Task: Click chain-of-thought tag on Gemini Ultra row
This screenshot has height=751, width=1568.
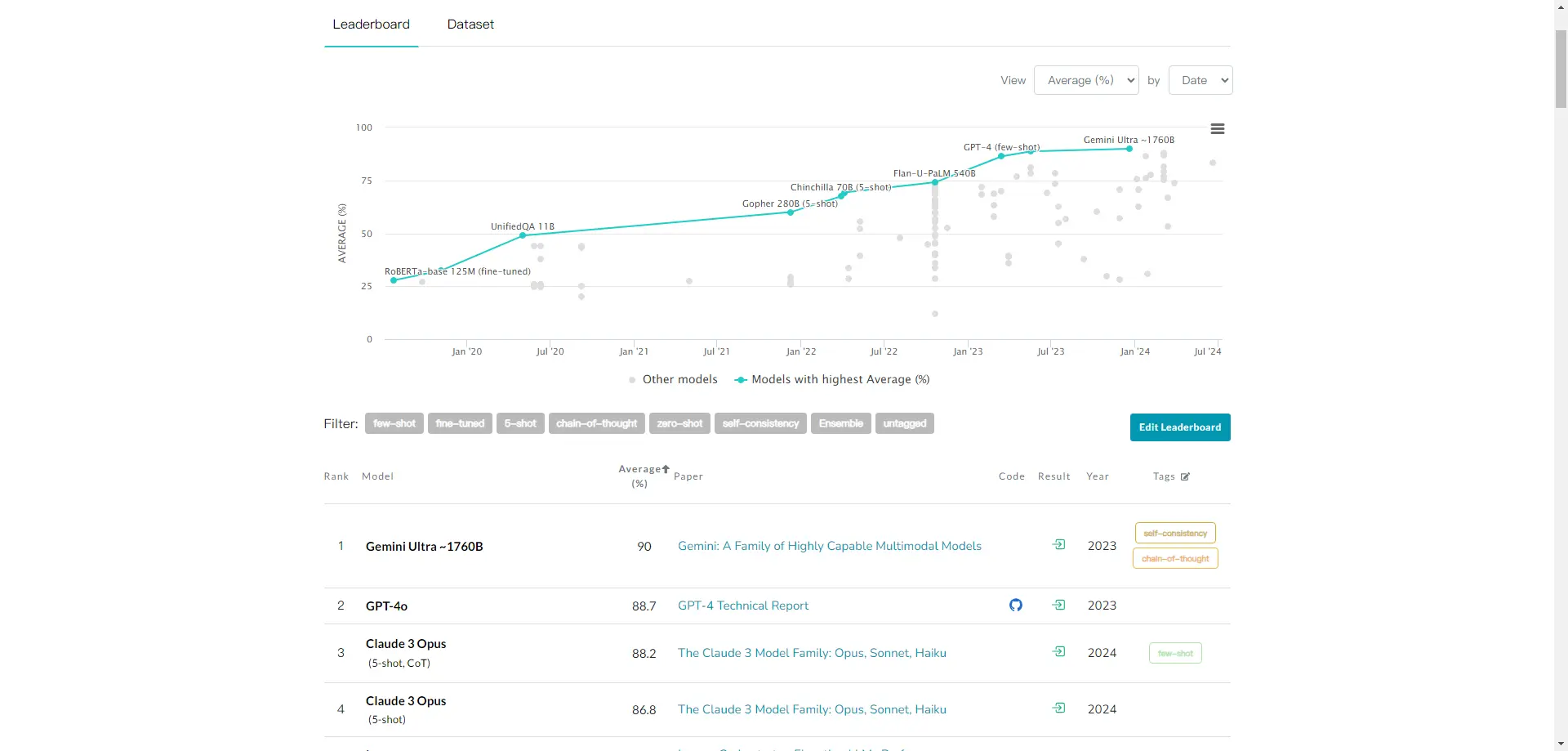Action: click(1175, 558)
